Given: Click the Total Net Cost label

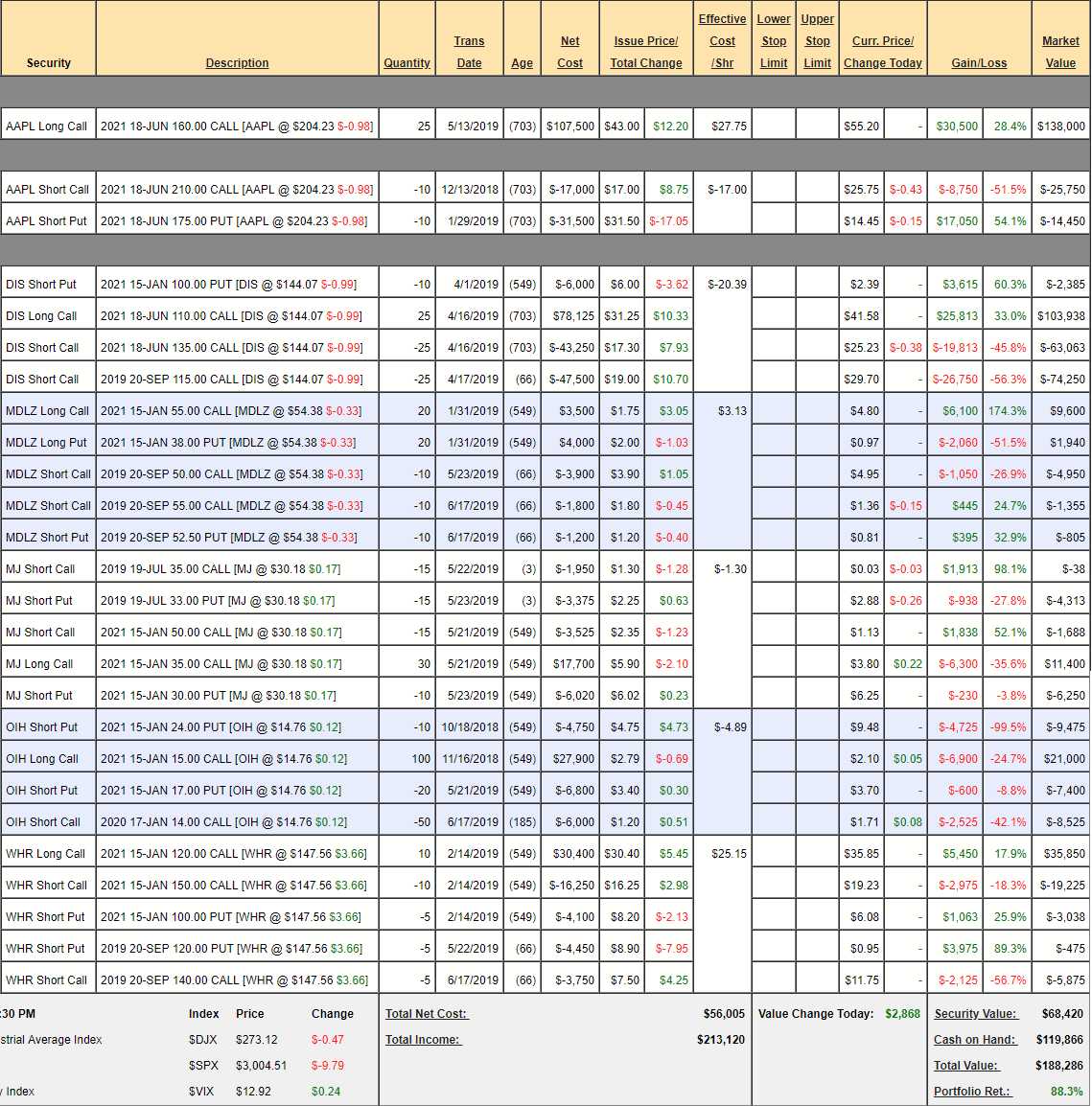Looking at the screenshot, I should coord(427,1014).
